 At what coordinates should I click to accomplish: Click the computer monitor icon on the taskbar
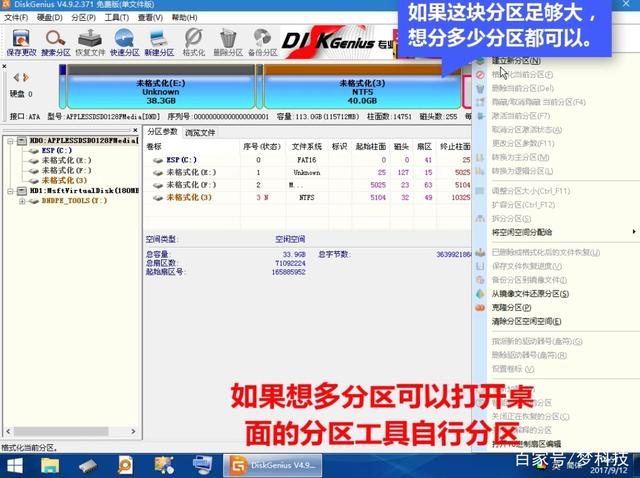click(x=202, y=465)
